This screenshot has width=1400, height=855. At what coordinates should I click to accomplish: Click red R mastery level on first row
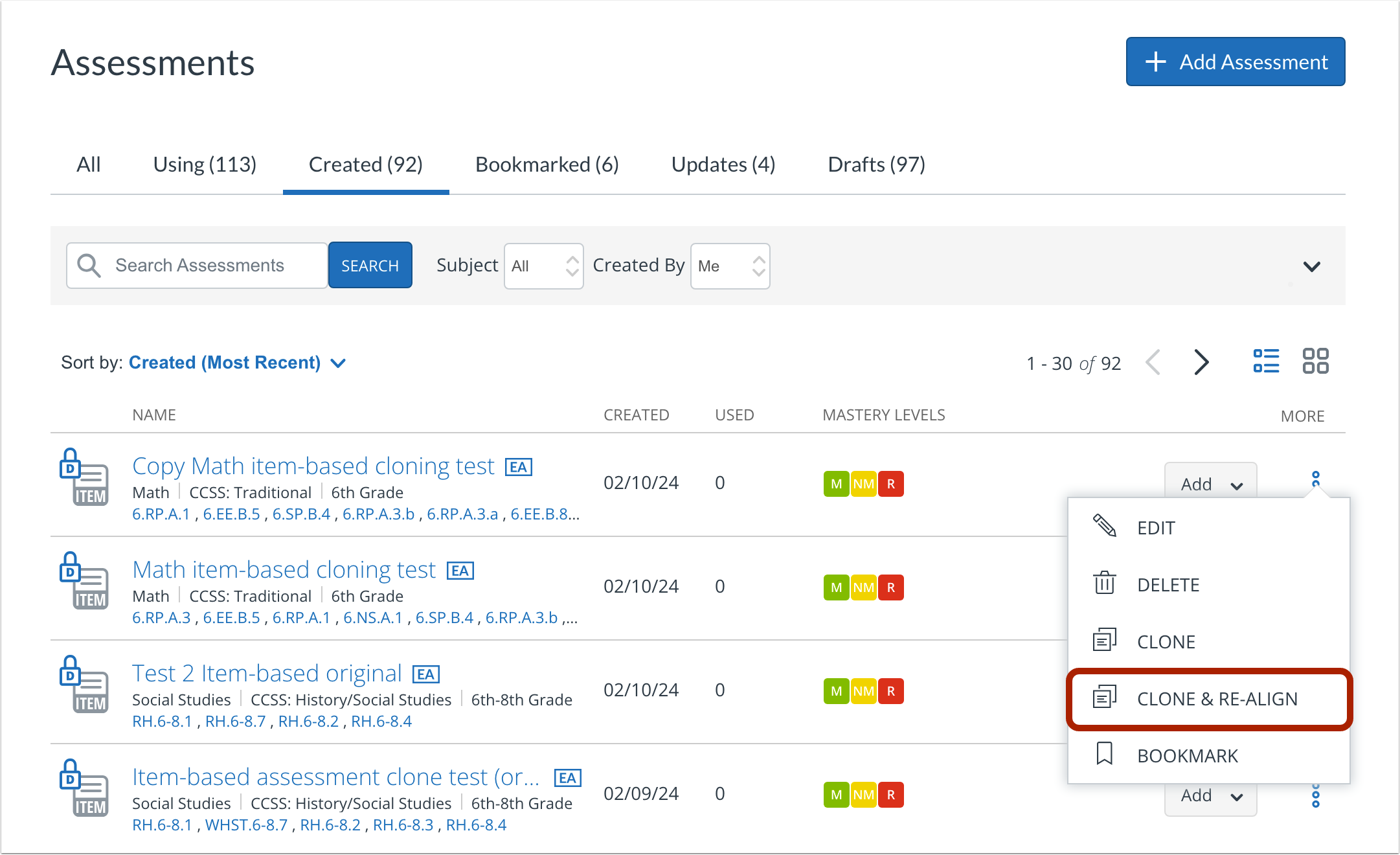891,484
